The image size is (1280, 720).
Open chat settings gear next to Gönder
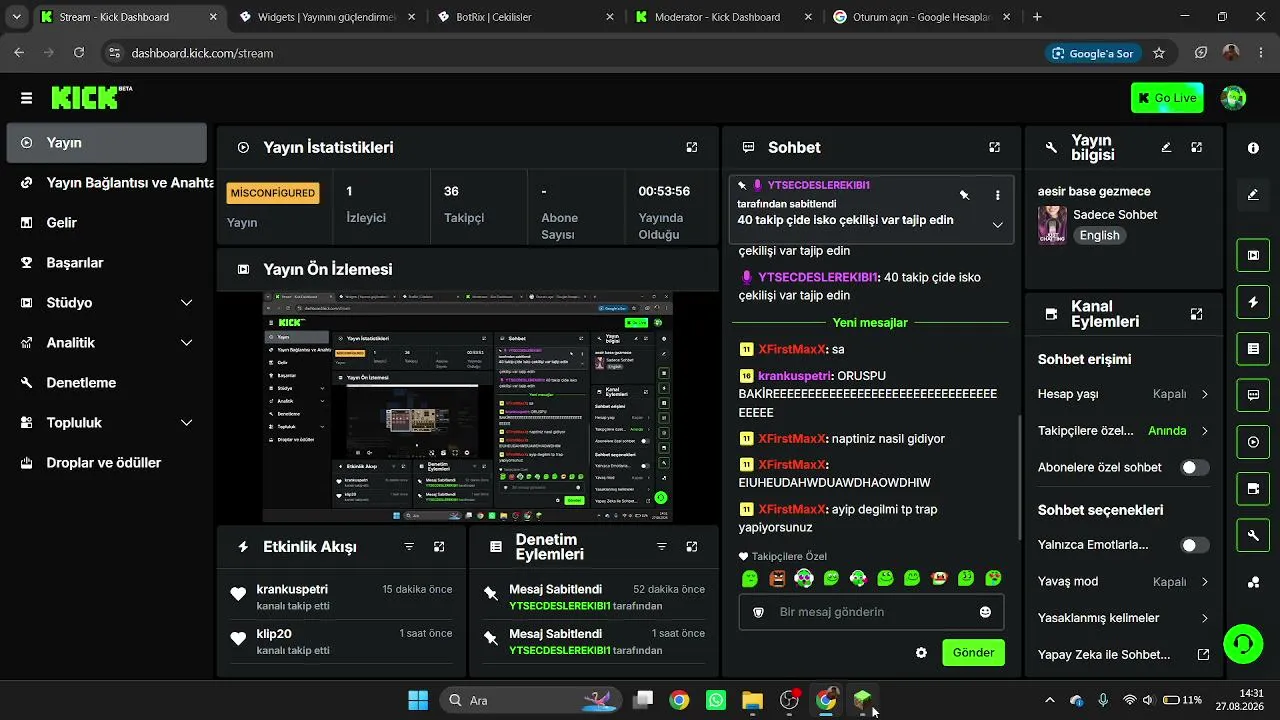coord(921,653)
